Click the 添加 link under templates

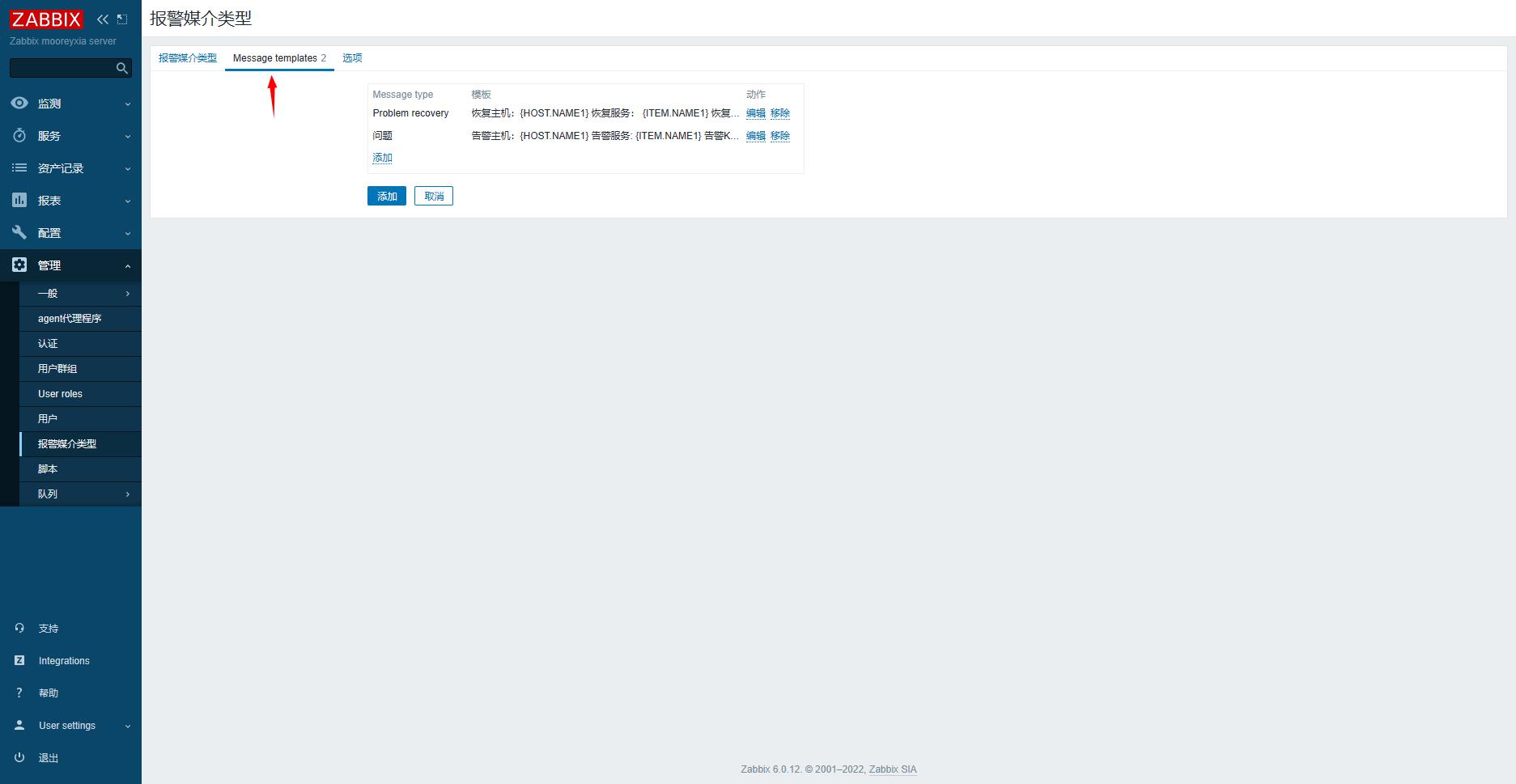[x=382, y=158]
